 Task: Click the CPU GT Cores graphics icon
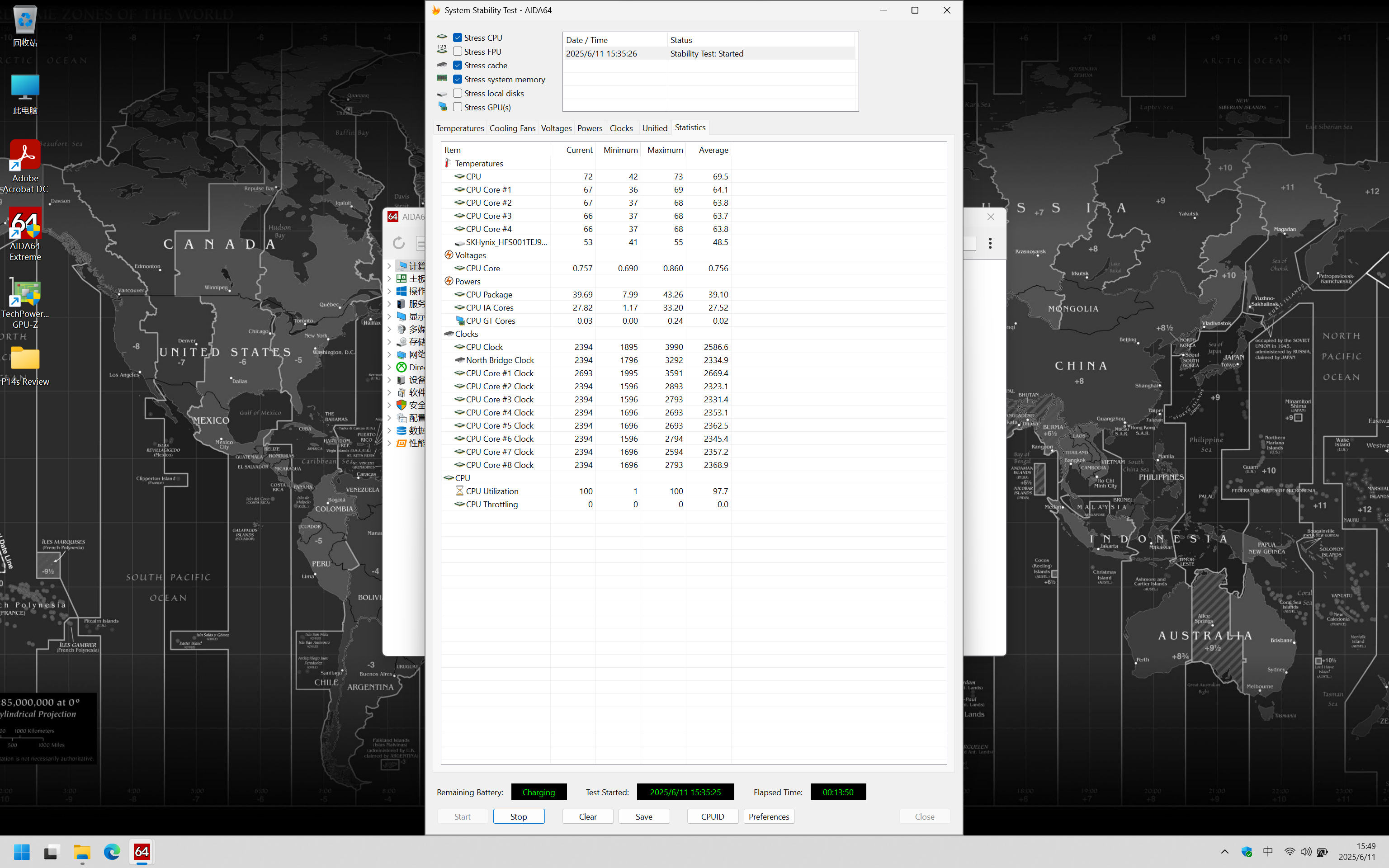pyautogui.click(x=460, y=321)
